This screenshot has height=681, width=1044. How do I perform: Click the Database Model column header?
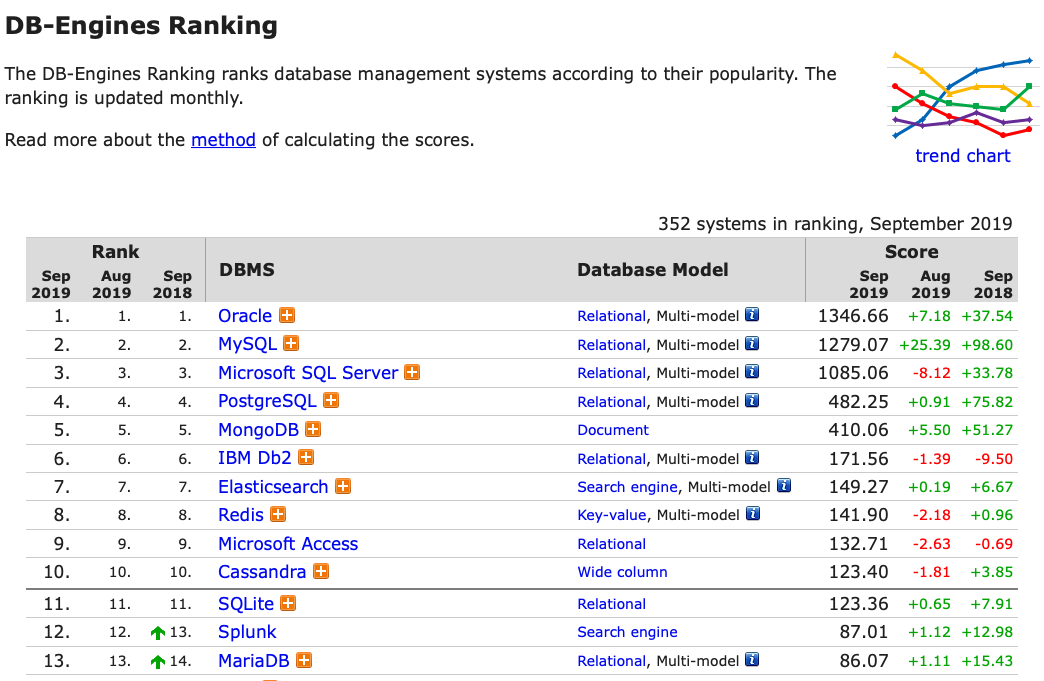coord(652,270)
